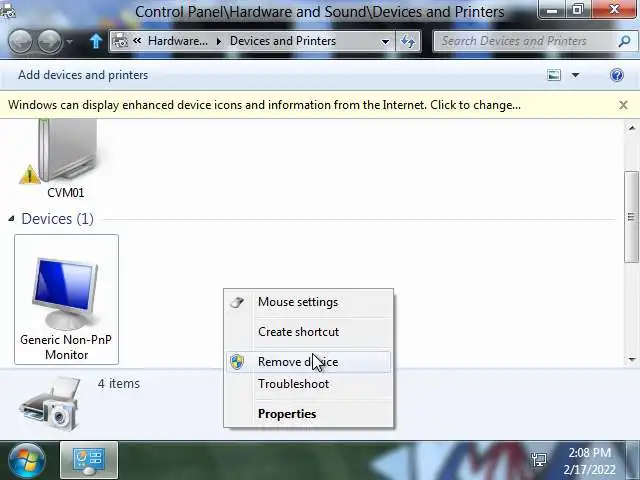Image resolution: width=640 pixels, height=480 pixels.
Task: Choose Remove device from context menu
Action: coord(308,362)
